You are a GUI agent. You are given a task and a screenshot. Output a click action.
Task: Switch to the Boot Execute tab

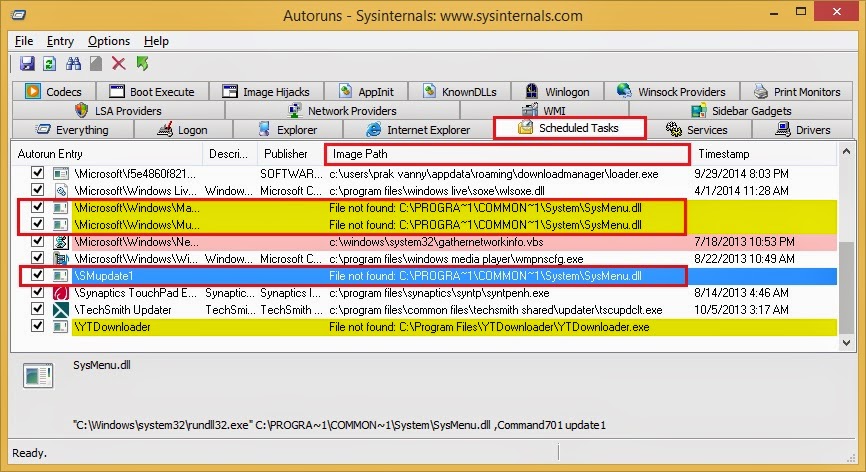point(152,92)
